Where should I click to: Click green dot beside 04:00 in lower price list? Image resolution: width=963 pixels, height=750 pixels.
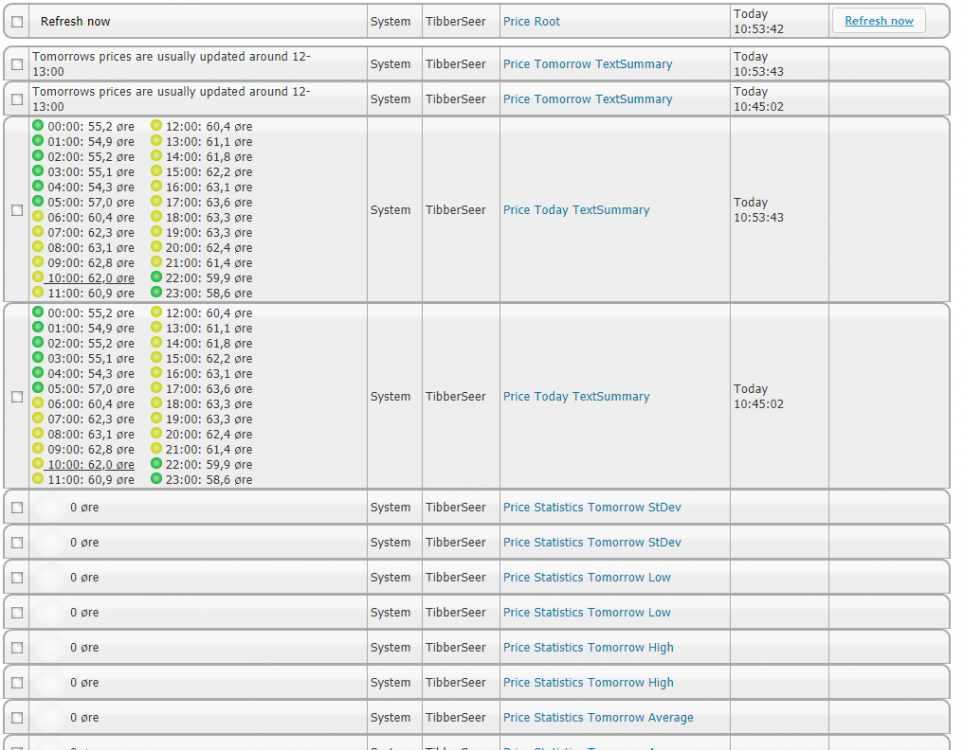(38, 373)
